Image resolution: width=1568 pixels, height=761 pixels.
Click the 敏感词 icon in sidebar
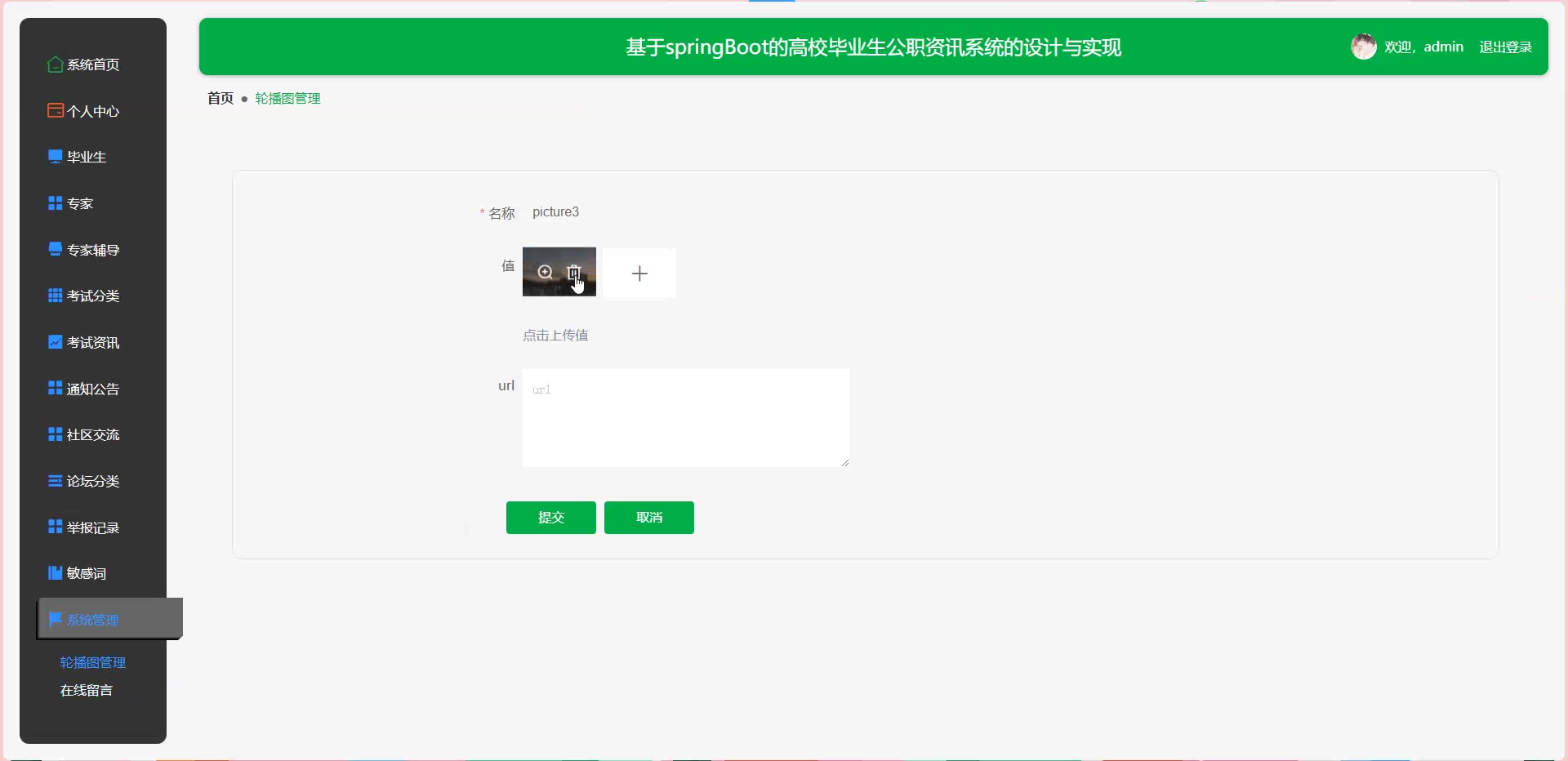[x=55, y=573]
